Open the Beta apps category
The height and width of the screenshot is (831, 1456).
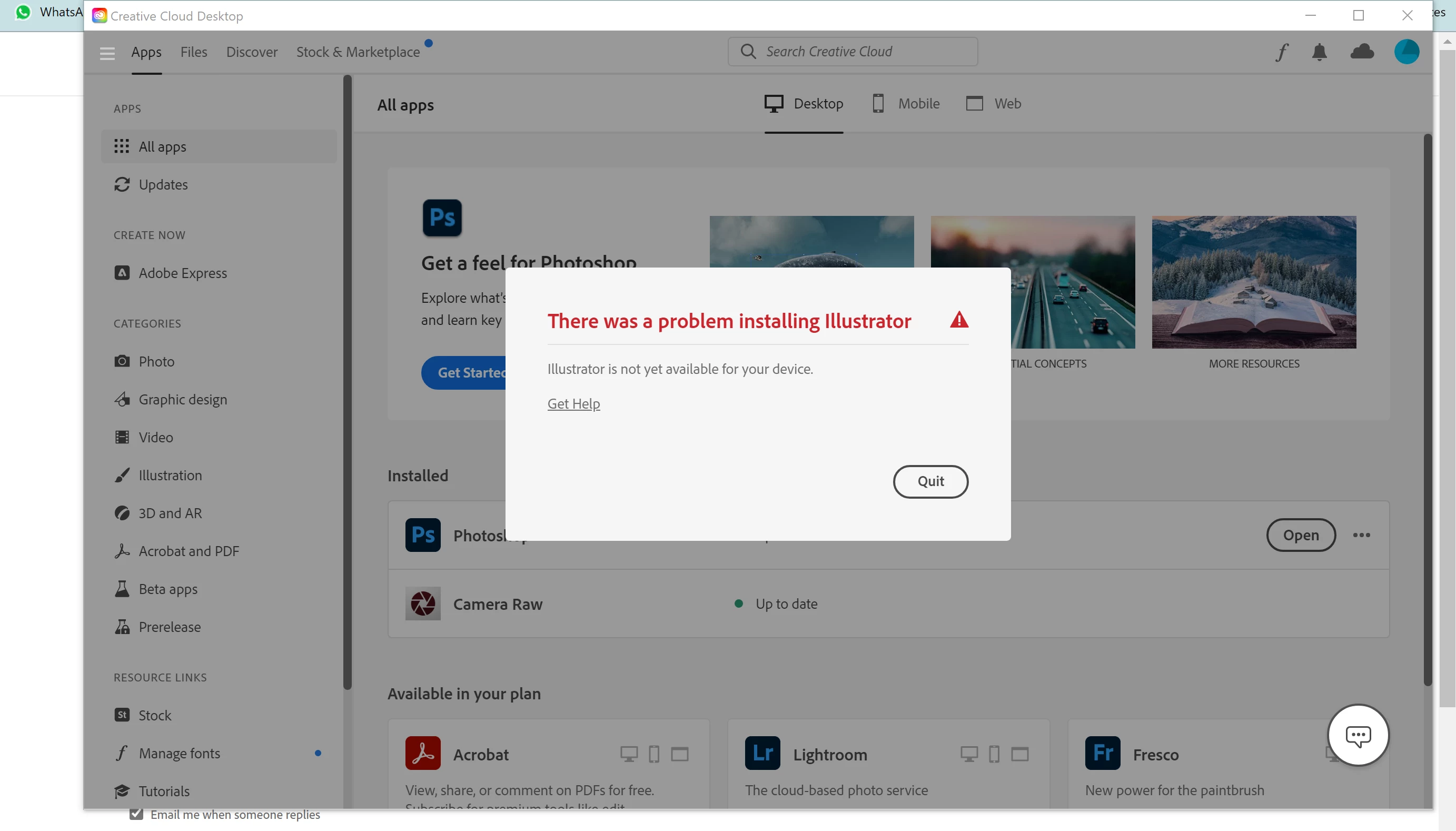click(168, 589)
